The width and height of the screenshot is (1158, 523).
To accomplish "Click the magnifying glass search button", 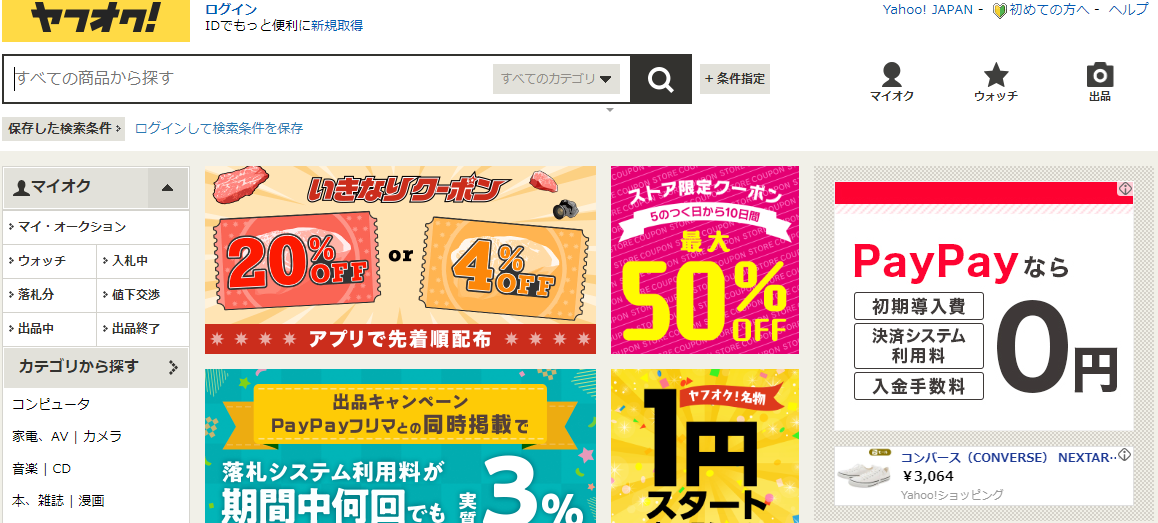I will coord(661,79).
